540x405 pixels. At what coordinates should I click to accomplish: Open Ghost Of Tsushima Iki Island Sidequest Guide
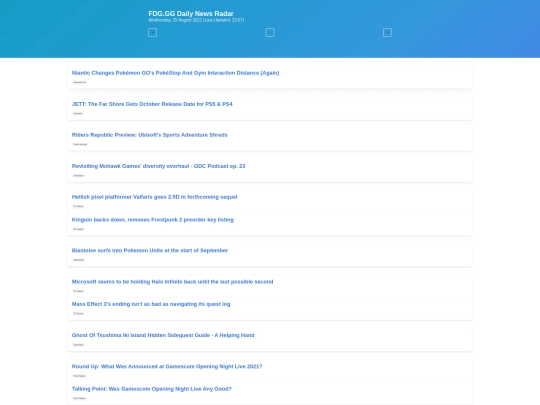[x=163, y=335]
